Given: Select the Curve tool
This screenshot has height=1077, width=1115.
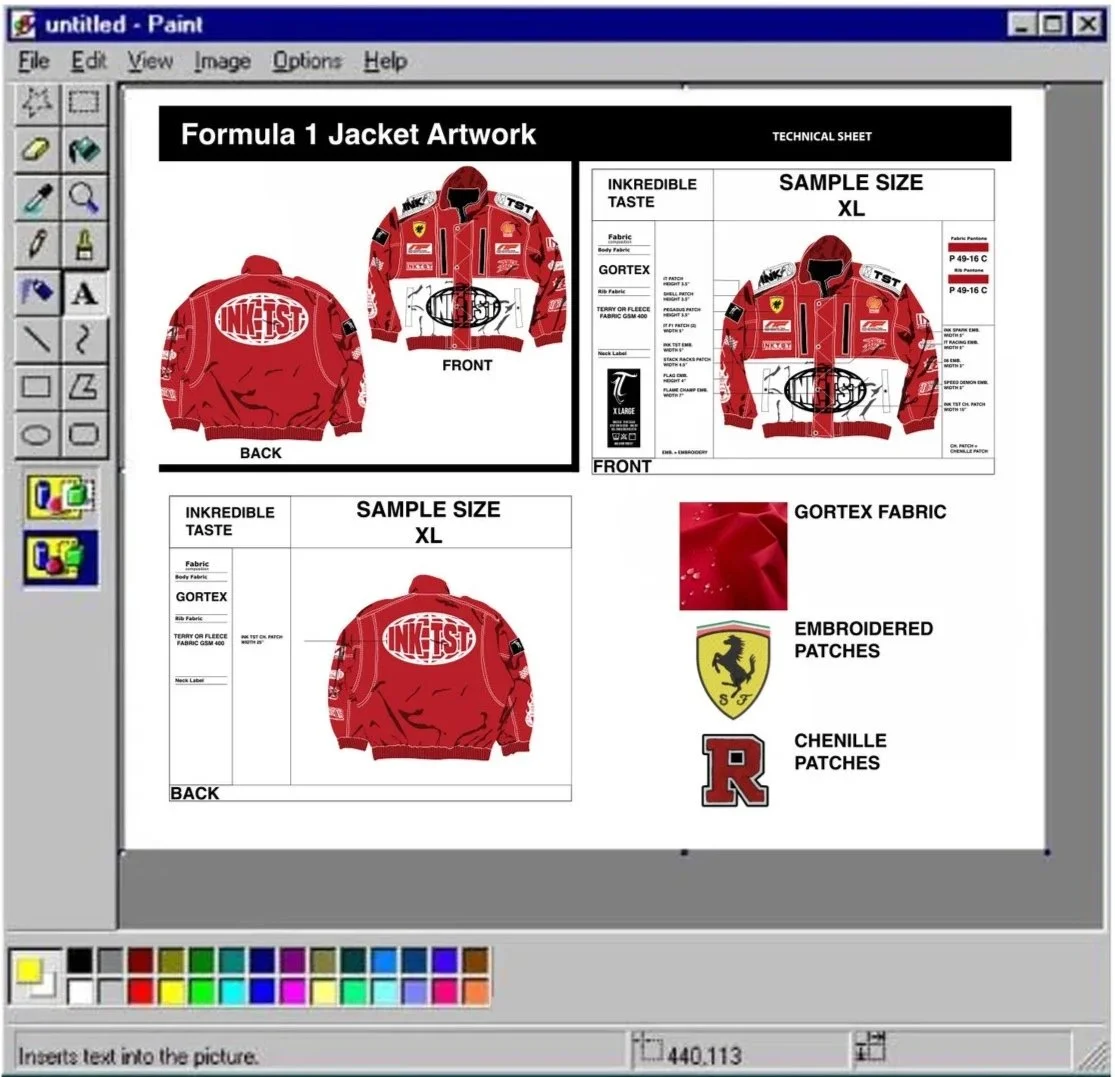Looking at the screenshot, I should pos(84,341).
